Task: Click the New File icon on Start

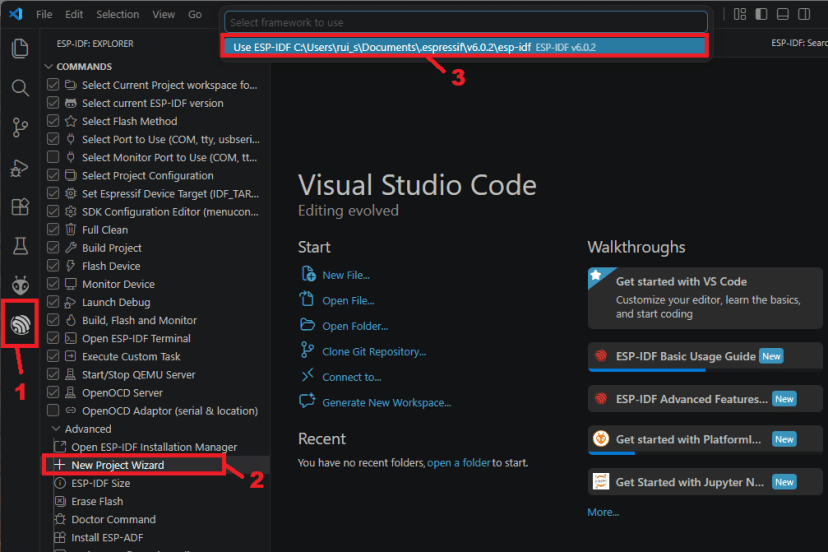Action: click(x=307, y=274)
